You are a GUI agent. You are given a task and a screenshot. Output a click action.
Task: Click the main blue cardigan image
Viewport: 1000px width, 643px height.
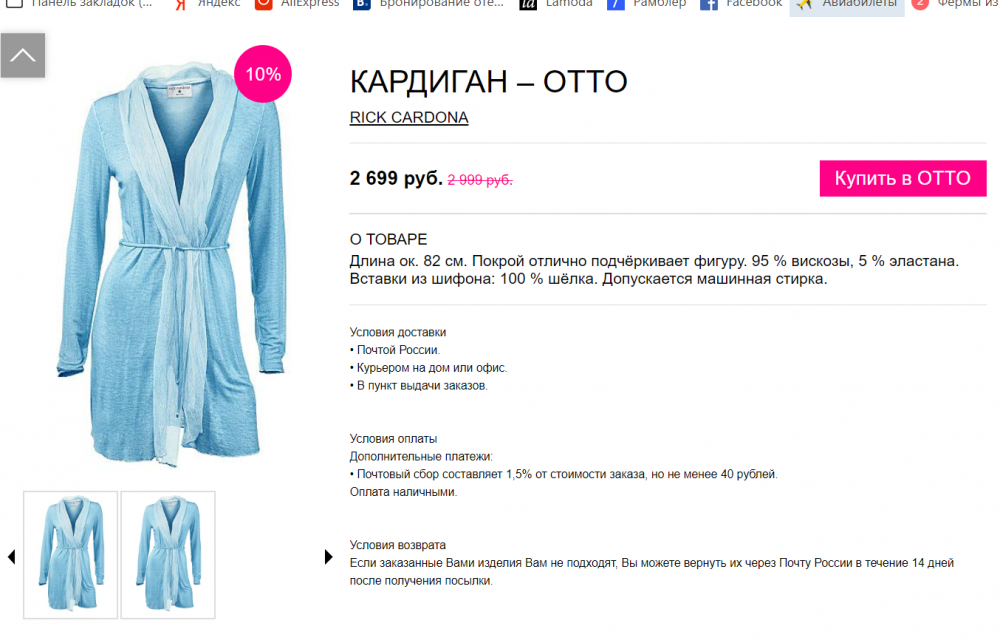coord(171,264)
